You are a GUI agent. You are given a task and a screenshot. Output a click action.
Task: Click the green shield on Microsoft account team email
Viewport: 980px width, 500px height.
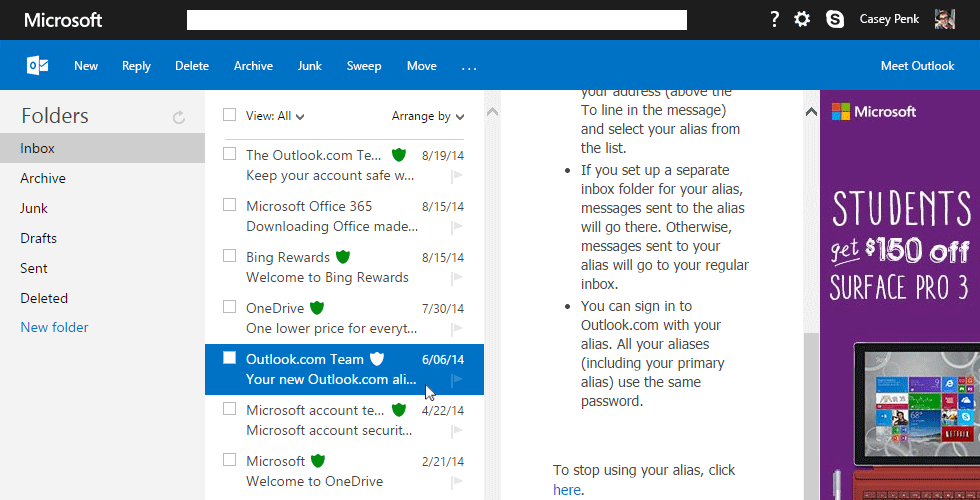[399, 410]
